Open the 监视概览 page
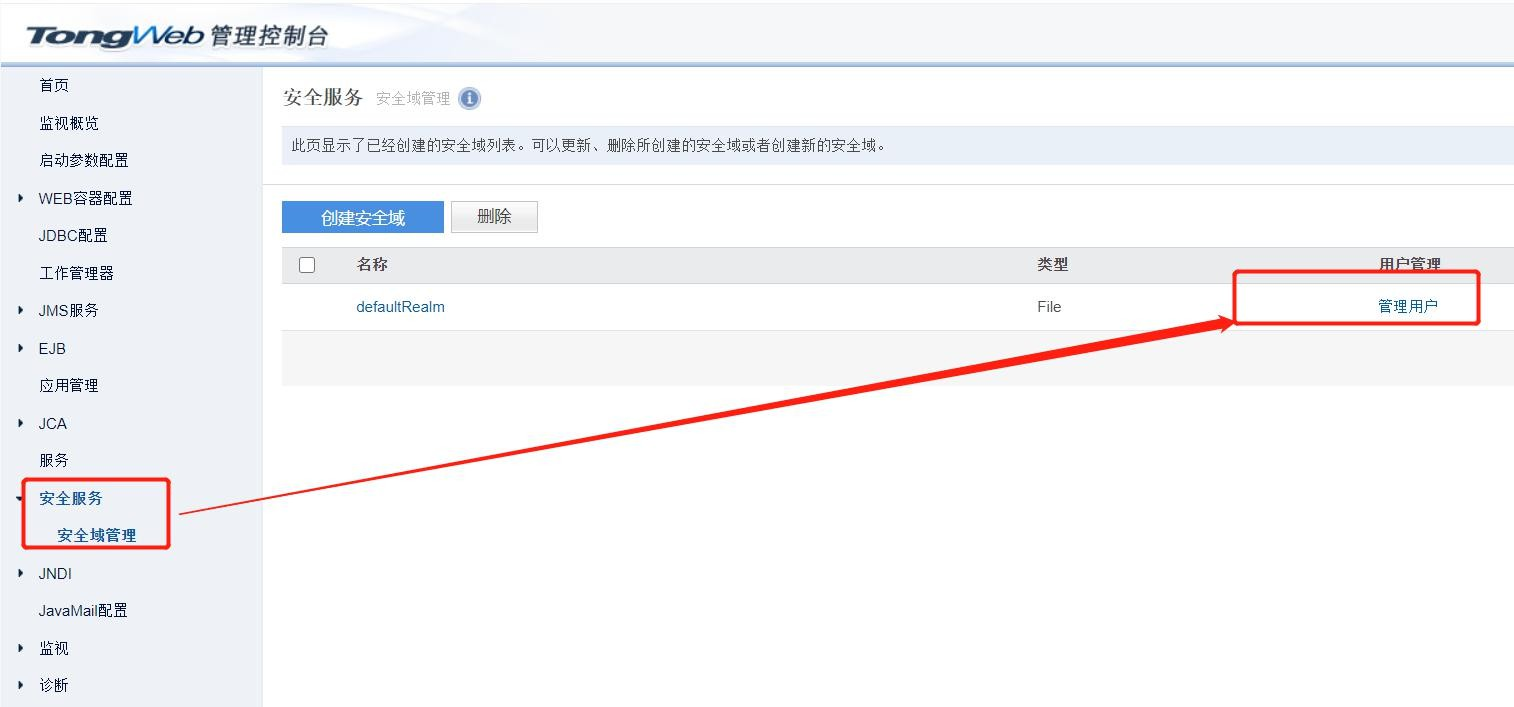This screenshot has width=1514, height=707. (68, 122)
